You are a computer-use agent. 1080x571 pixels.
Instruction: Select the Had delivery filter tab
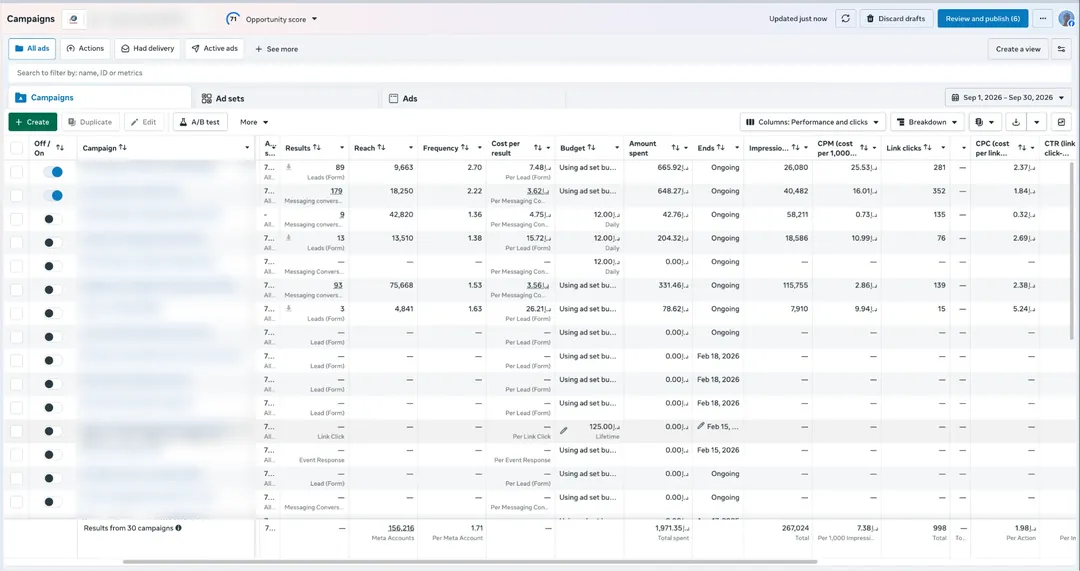(x=147, y=49)
